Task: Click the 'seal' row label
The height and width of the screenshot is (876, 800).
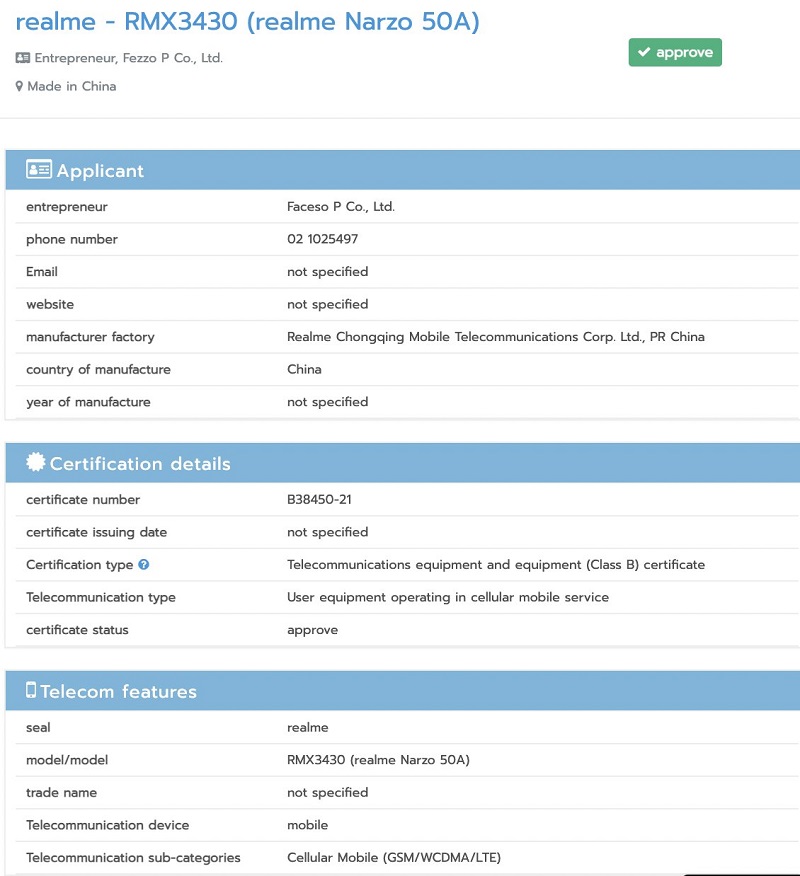Action: (38, 727)
